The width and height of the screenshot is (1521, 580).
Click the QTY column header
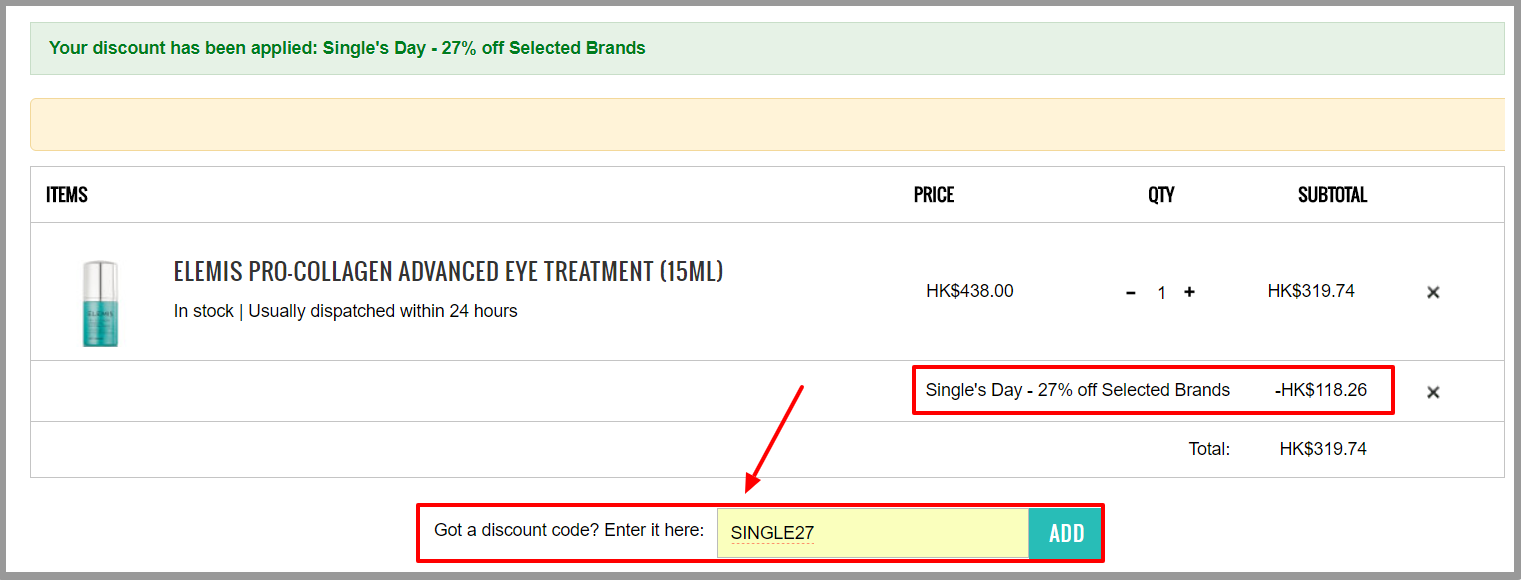(x=1161, y=195)
